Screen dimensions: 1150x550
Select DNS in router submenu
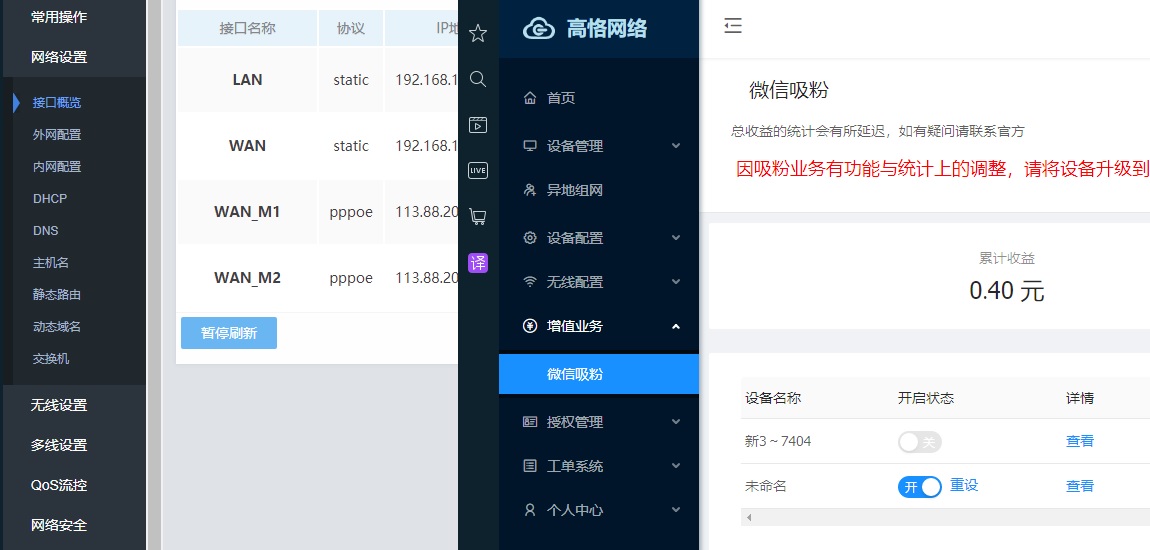(x=45, y=230)
